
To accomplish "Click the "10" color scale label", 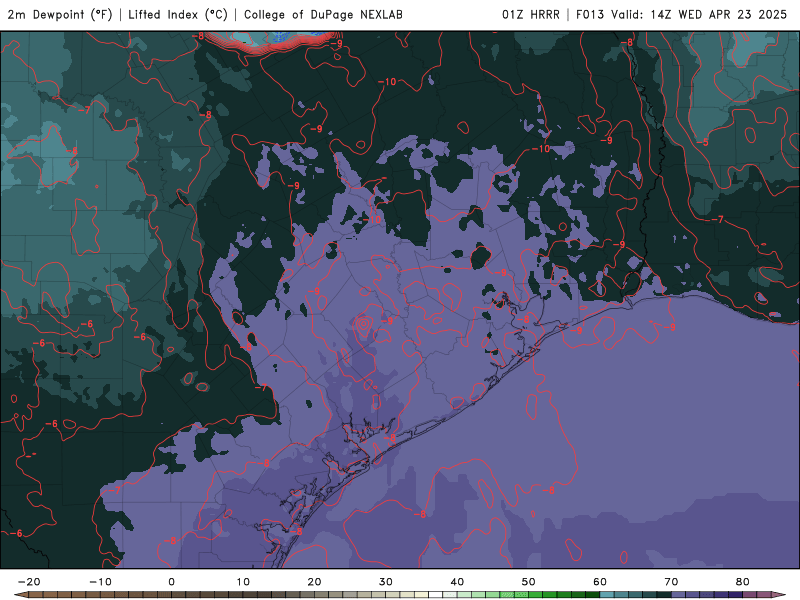I will (x=243, y=582).
